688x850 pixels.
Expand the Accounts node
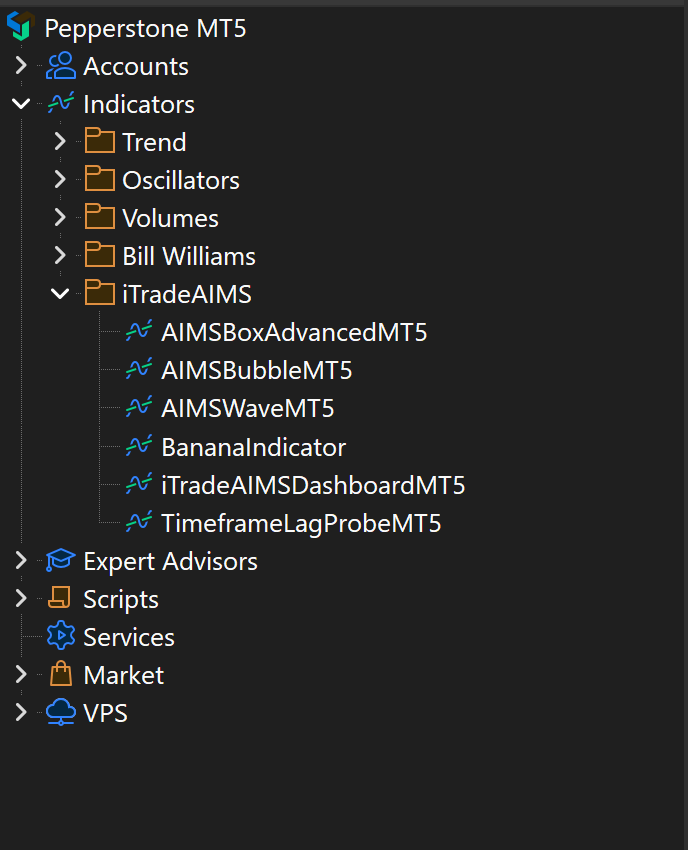(x=21, y=65)
